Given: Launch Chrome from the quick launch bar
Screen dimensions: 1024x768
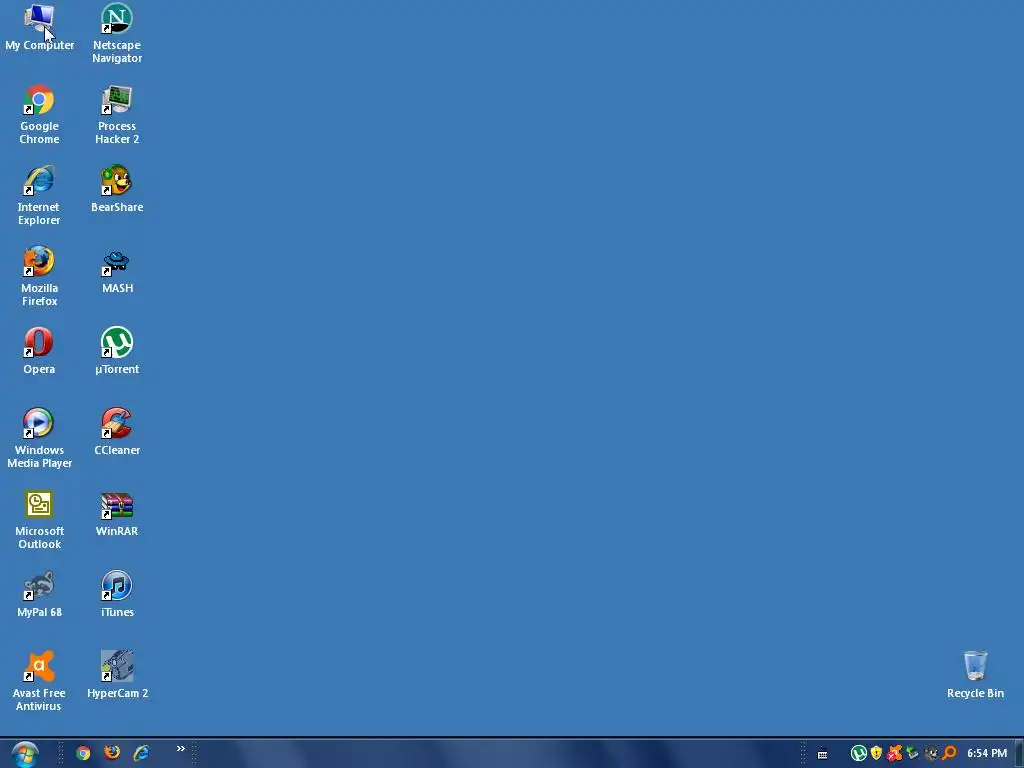Looking at the screenshot, I should [83, 753].
